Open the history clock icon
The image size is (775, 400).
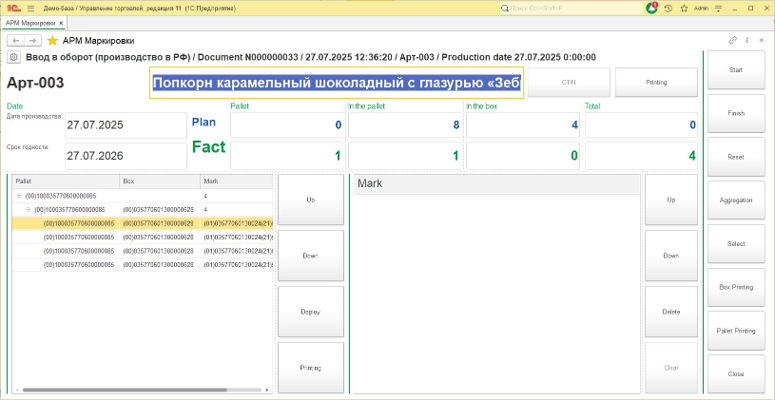668,8
